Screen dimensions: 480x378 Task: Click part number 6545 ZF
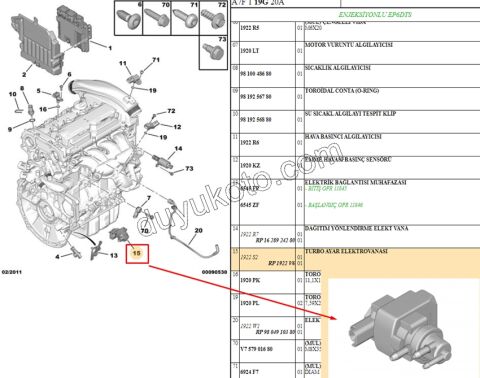tap(250, 205)
